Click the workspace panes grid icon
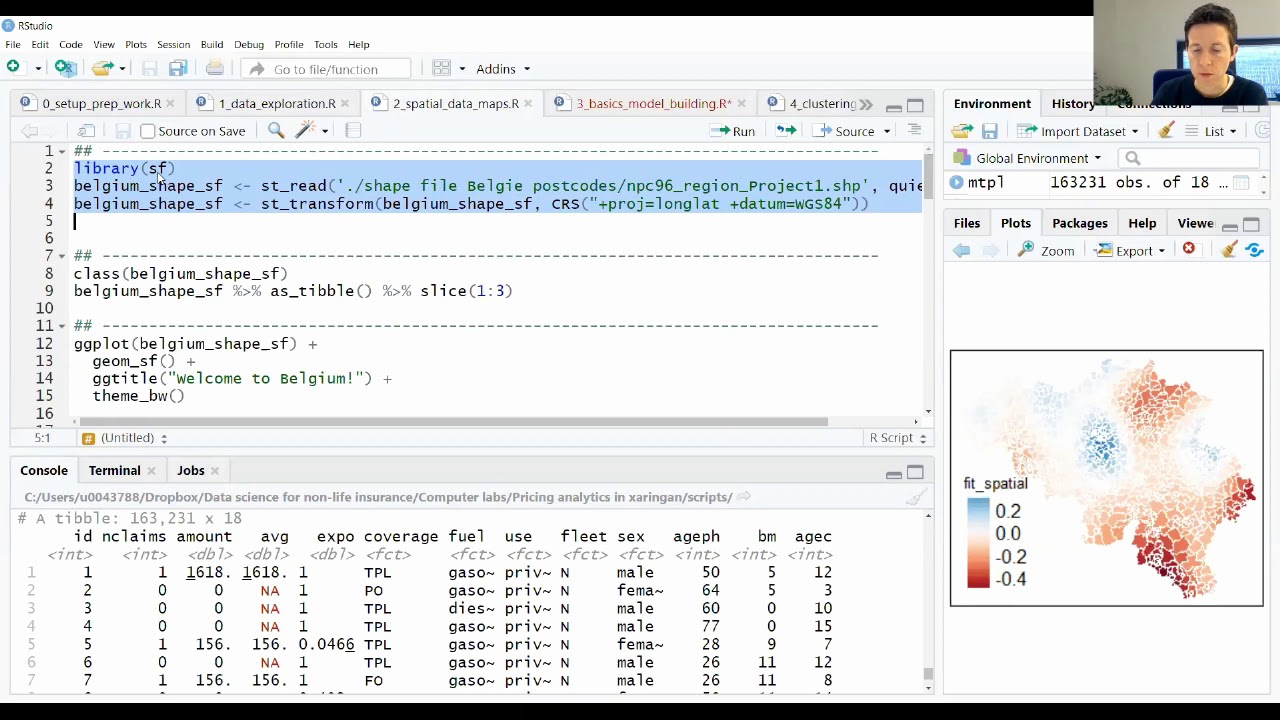The width and height of the screenshot is (1280, 720). click(x=441, y=68)
